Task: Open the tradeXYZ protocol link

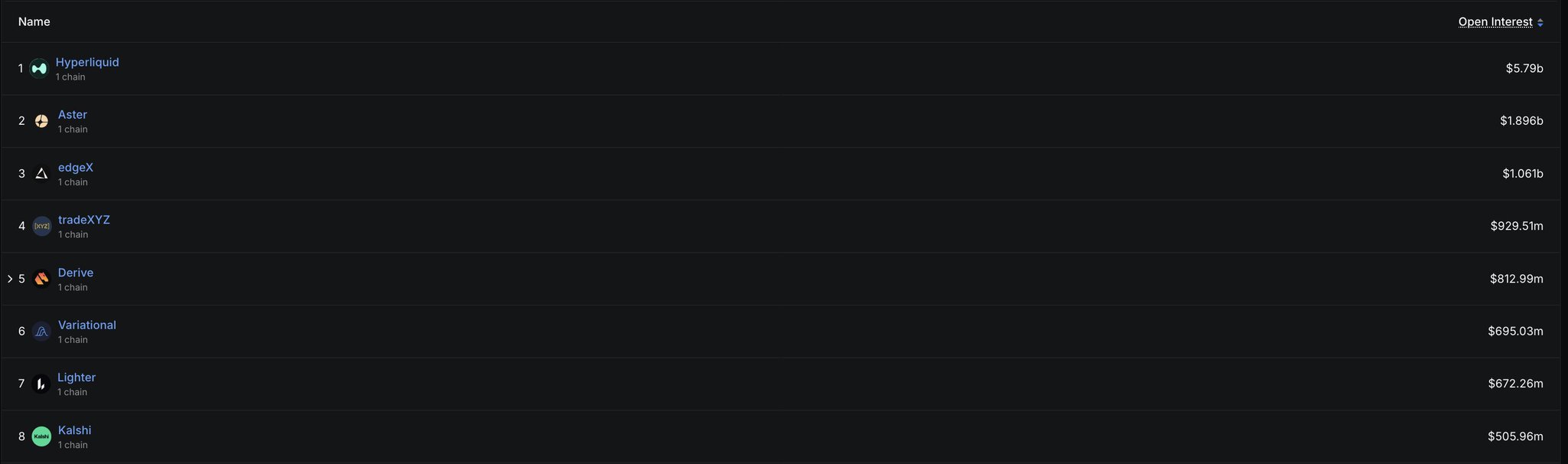Action: pos(84,220)
